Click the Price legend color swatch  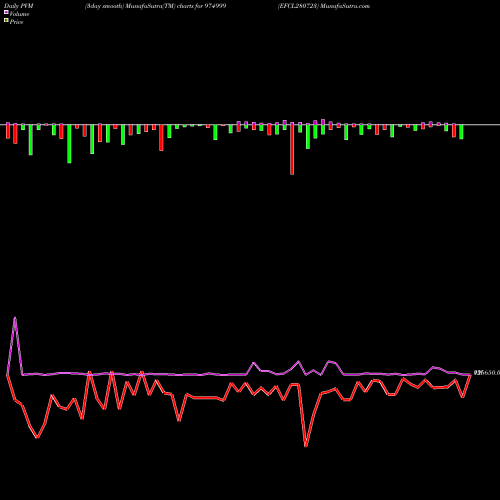pos(6,21)
